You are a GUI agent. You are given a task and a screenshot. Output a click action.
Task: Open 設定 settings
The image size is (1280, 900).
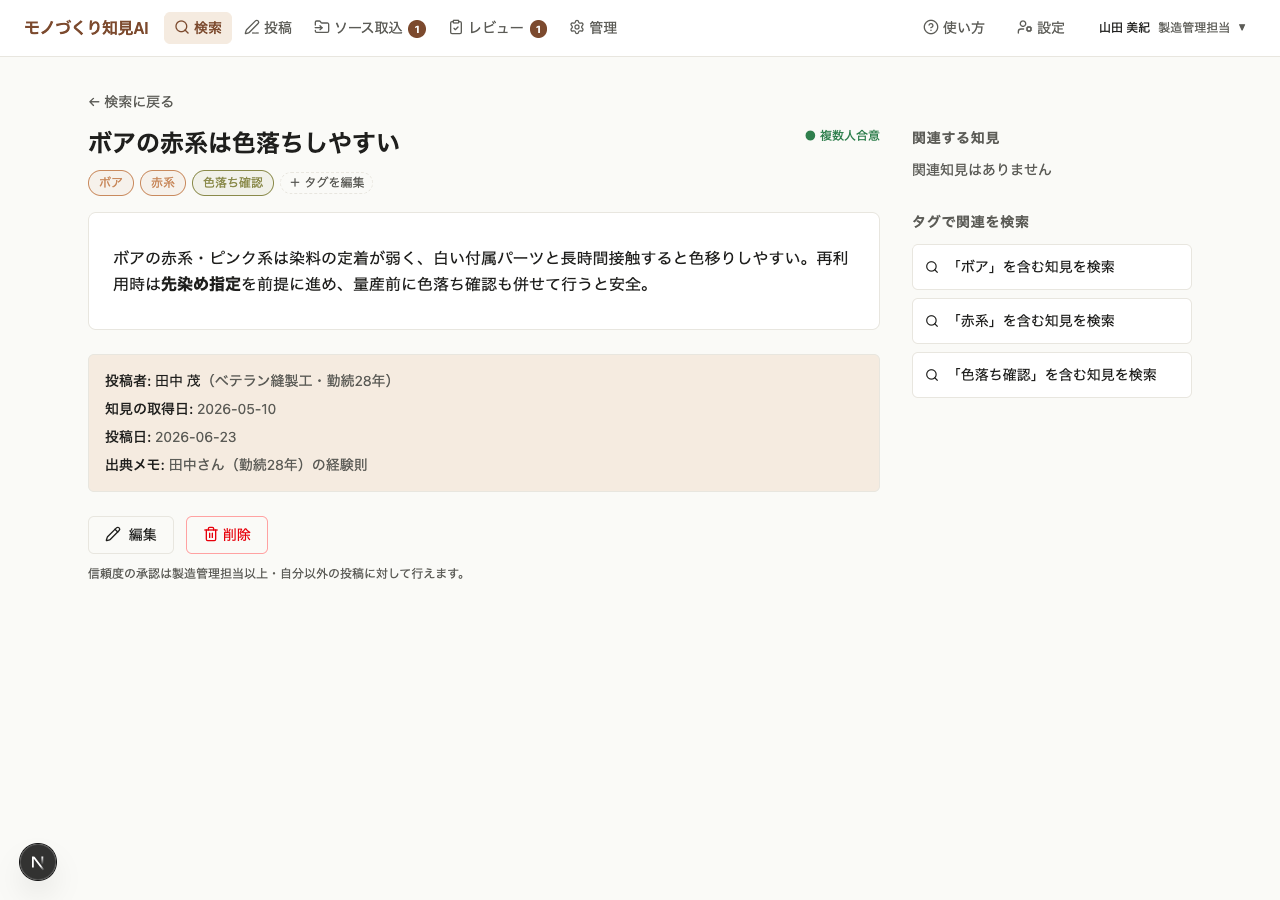[x=1040, y=28]
